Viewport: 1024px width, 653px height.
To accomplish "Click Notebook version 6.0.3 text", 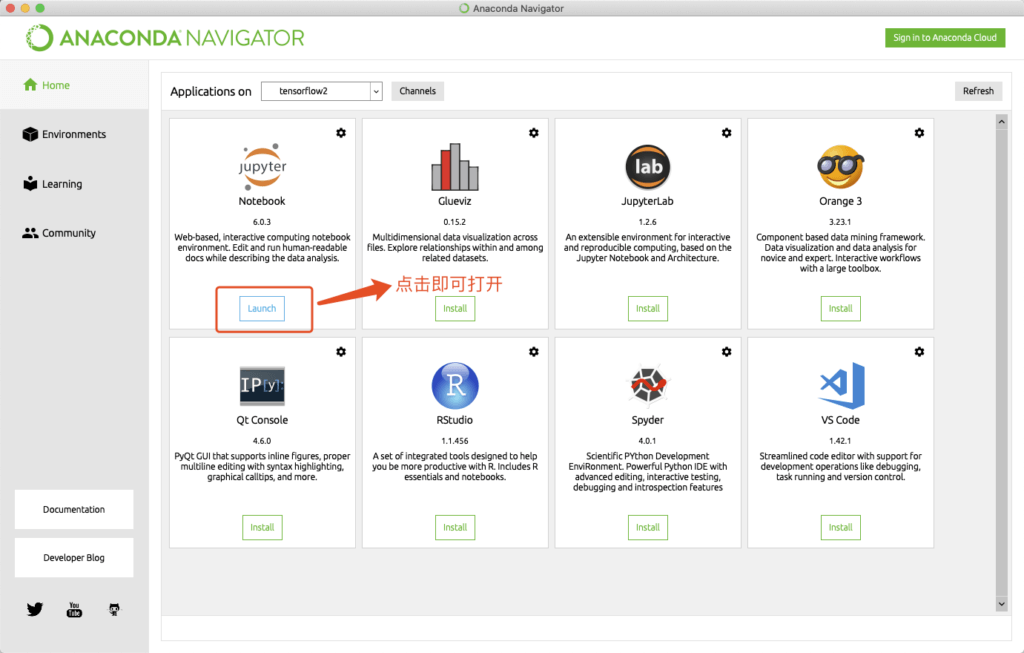I will [x=262, y=222].
